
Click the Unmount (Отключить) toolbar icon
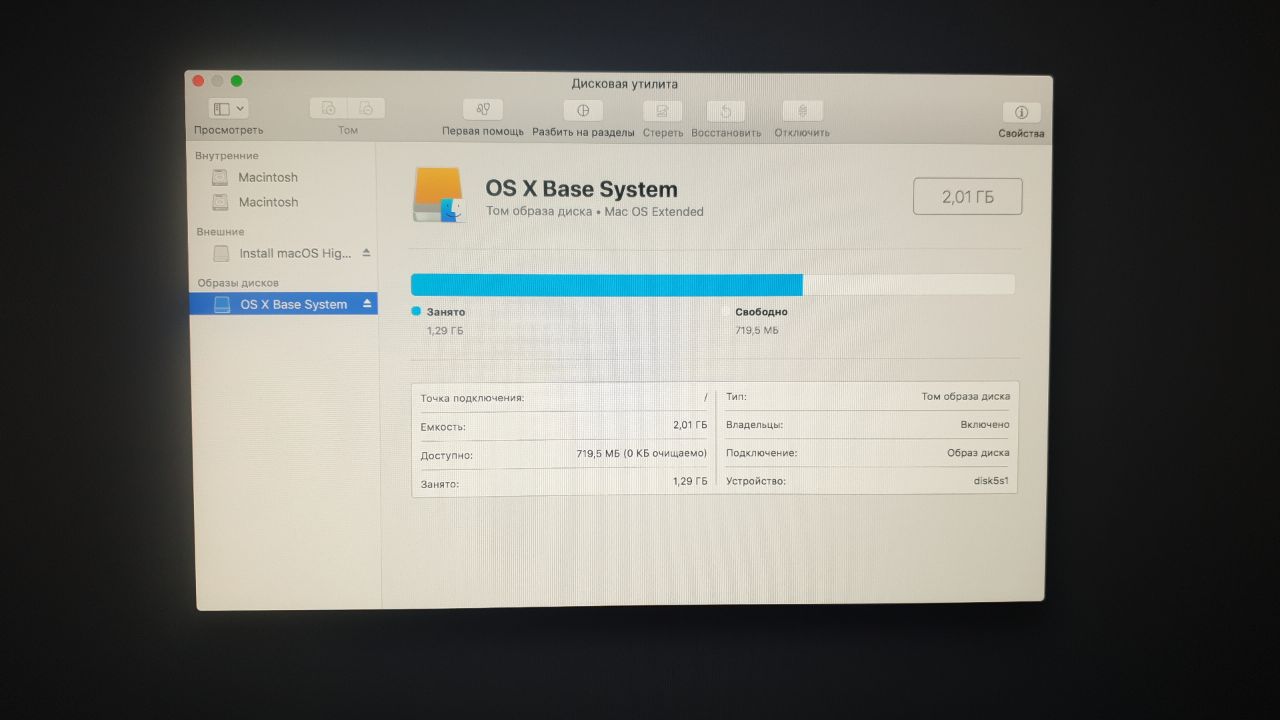click(802, 111)
